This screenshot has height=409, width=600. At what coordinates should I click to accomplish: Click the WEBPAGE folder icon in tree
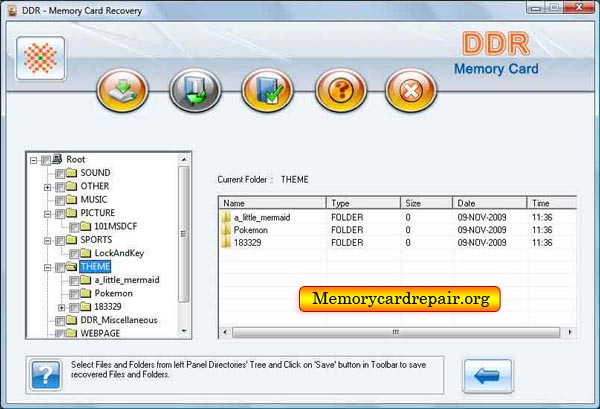[72, 333]
